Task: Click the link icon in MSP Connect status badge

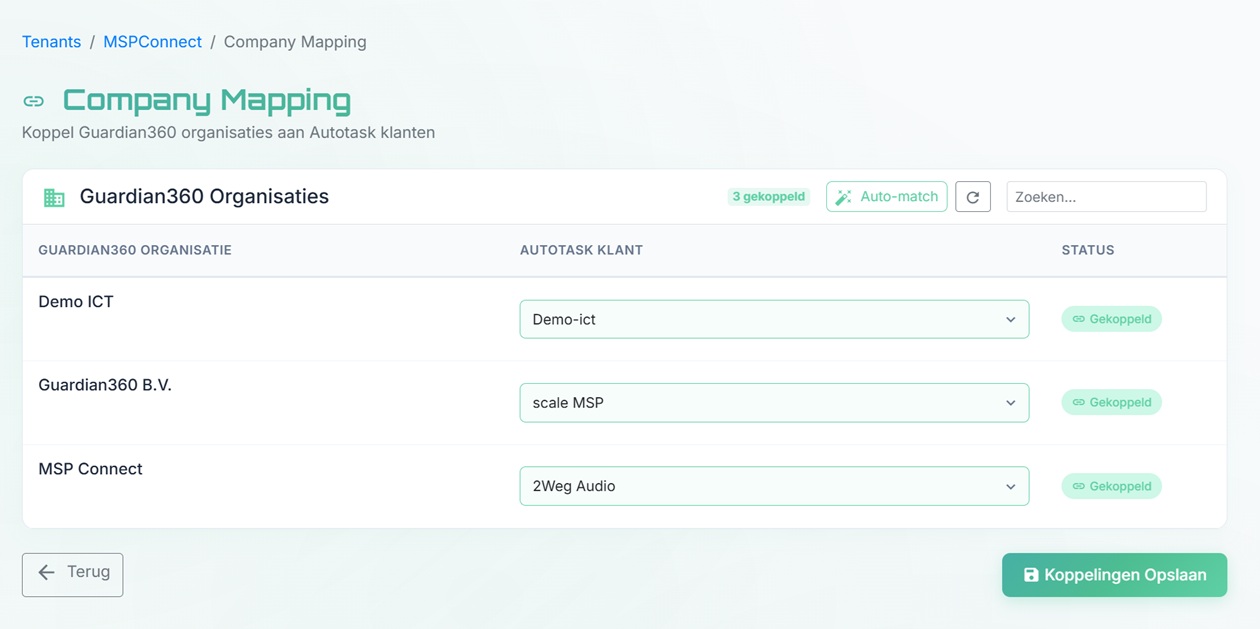Action: [x=1078, y=486]
